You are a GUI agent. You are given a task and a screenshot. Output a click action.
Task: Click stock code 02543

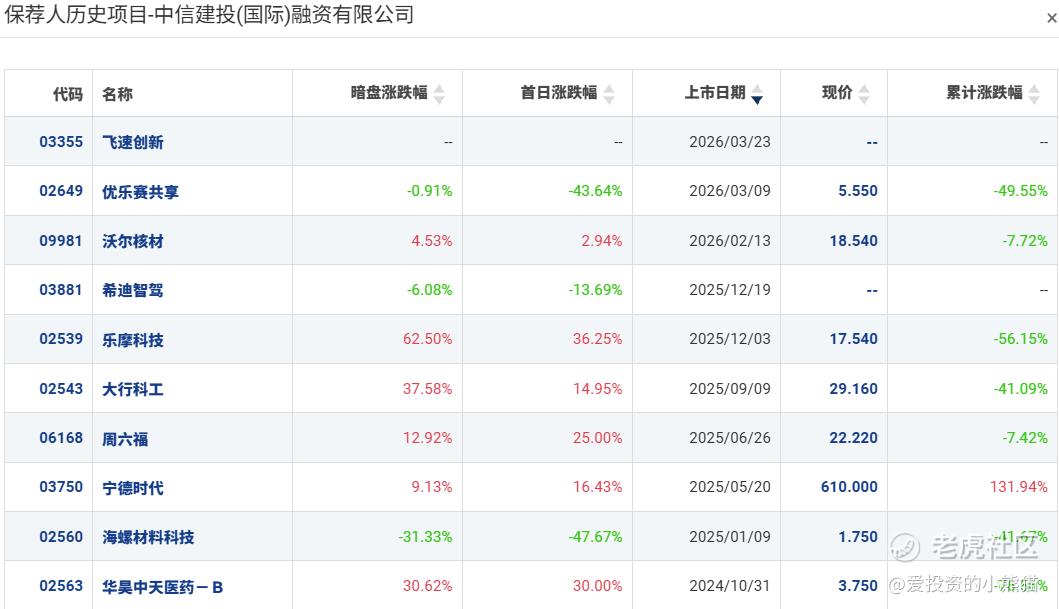point(61,389)
